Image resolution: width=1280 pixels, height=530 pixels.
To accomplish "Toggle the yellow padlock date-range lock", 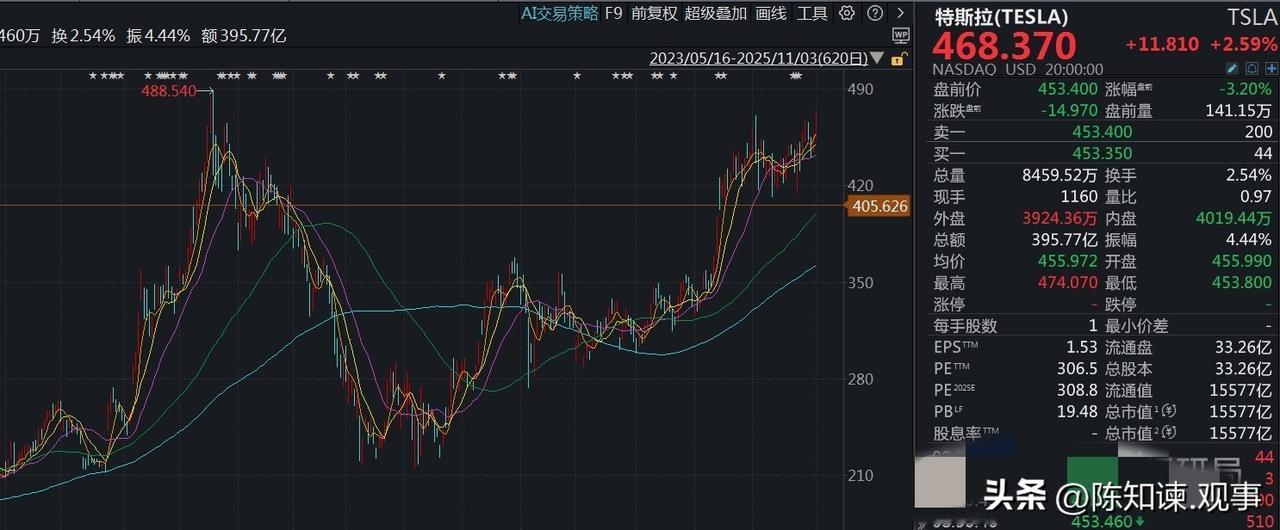I will pos(898,59).
